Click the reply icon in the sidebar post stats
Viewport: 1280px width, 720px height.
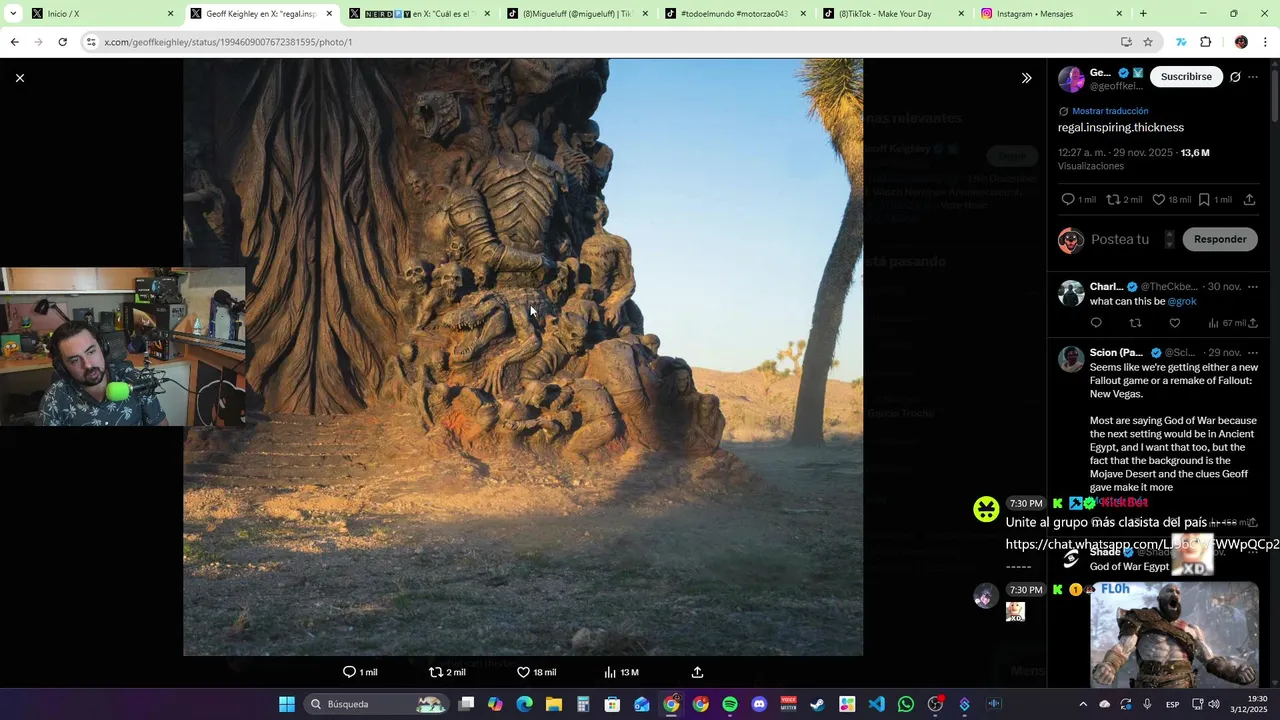(x=1068, y=199)
